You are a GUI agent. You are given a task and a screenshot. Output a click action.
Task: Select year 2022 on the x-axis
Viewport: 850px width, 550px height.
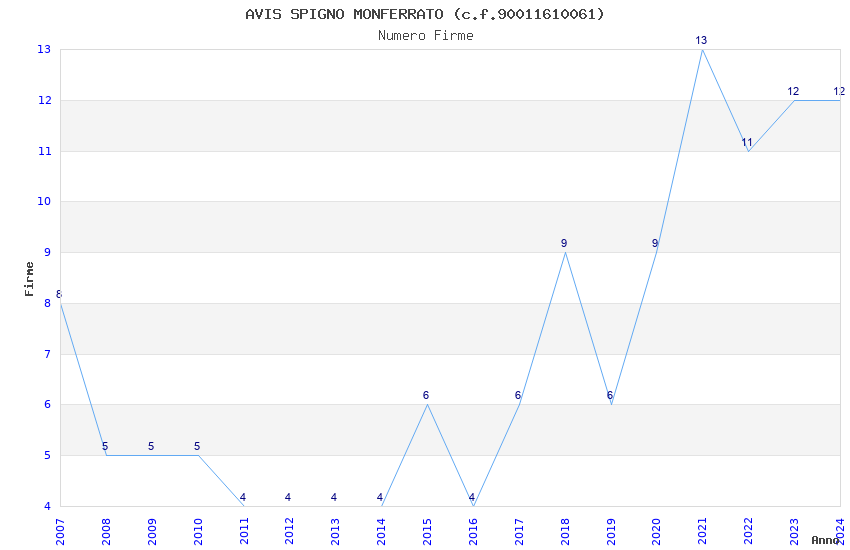(749, 532)
